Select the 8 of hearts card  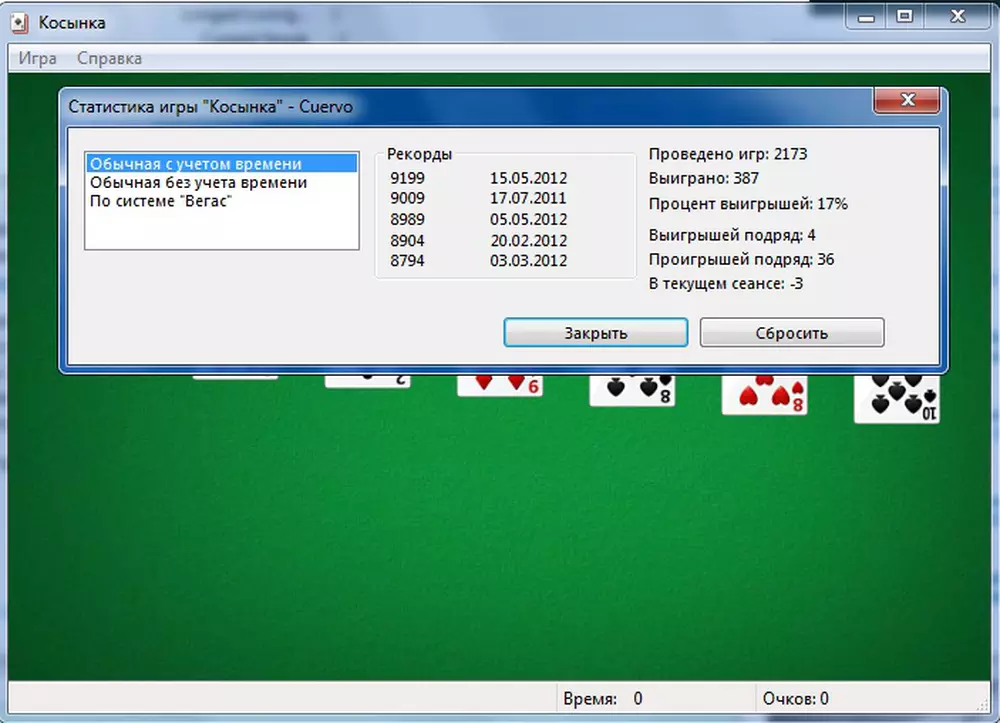(x=764, y=395)
